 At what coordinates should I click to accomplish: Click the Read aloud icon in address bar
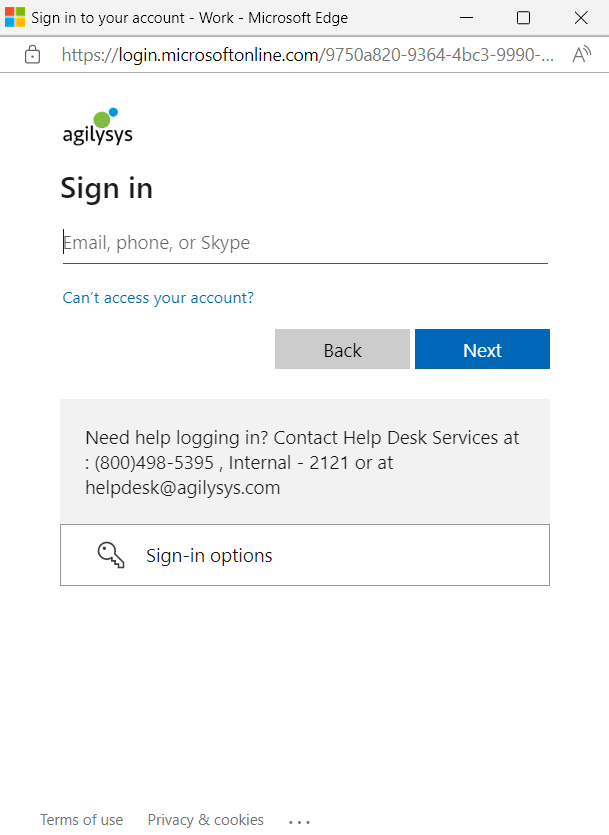[x=581, y=55]
